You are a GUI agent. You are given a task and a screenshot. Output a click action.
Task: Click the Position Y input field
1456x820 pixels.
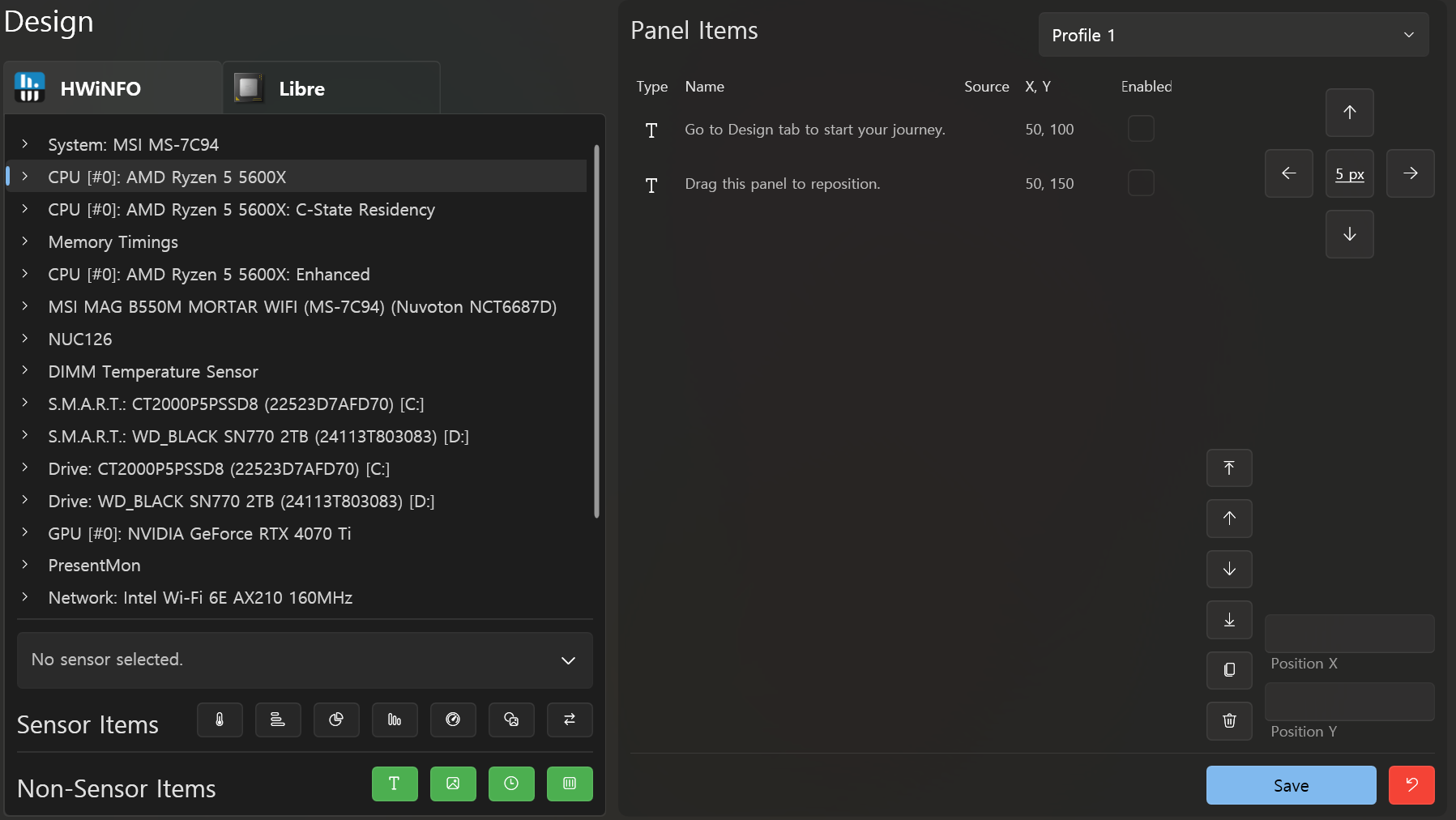click(1349, 702)
